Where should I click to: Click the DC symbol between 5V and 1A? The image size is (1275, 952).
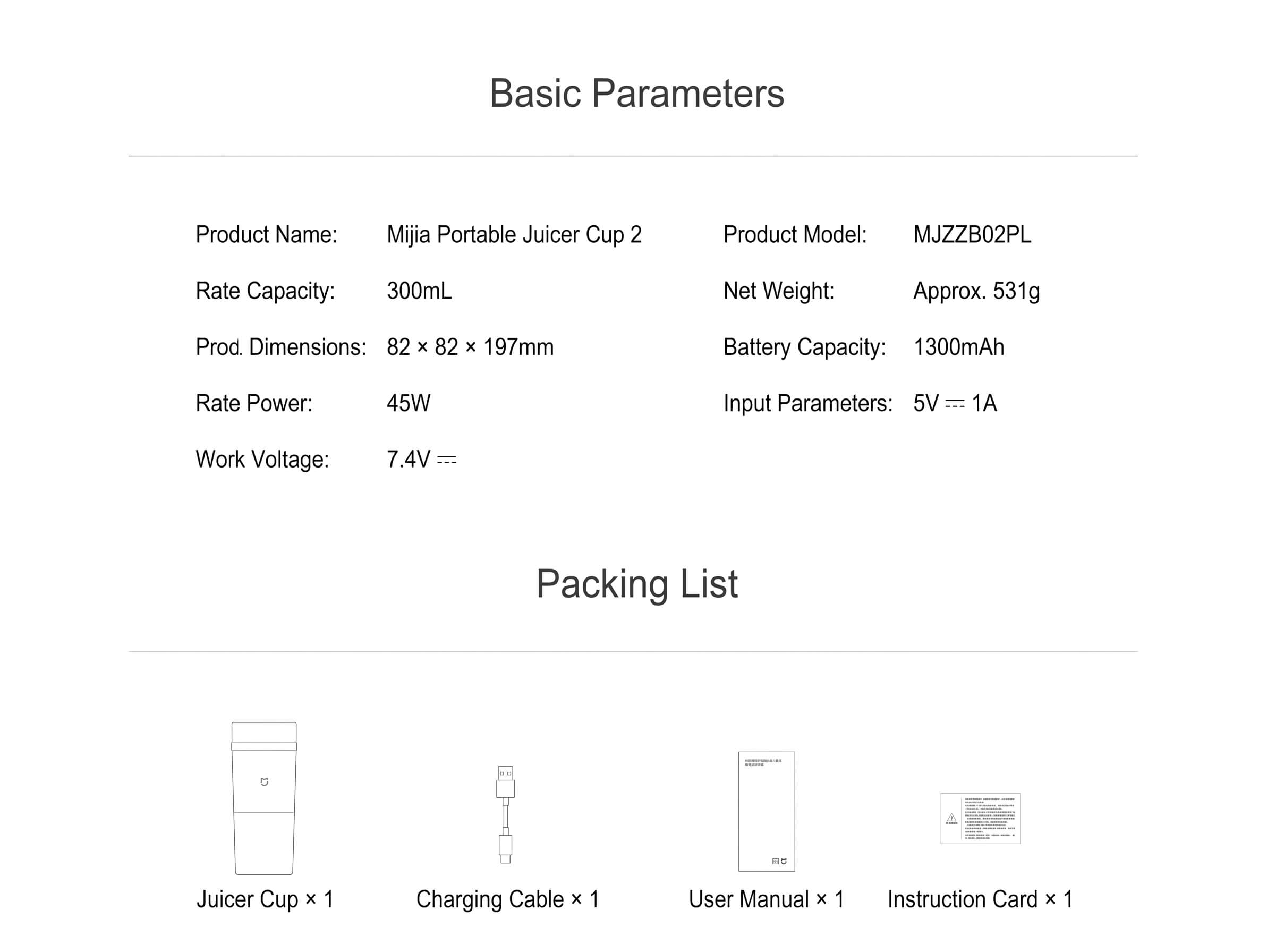point(955,404)
